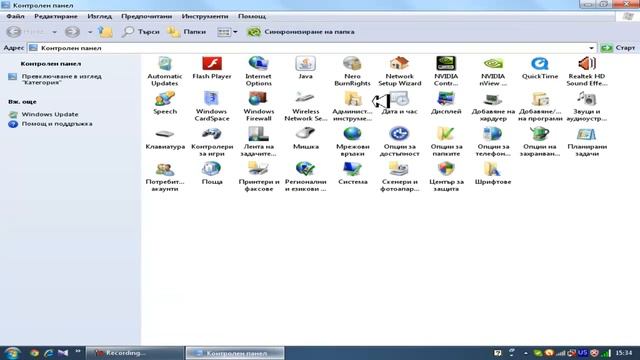Screen dimensions: 640x360
Task: Switch to Recording taskbar button
Action: pyautogui.click(x=135, y=353)
